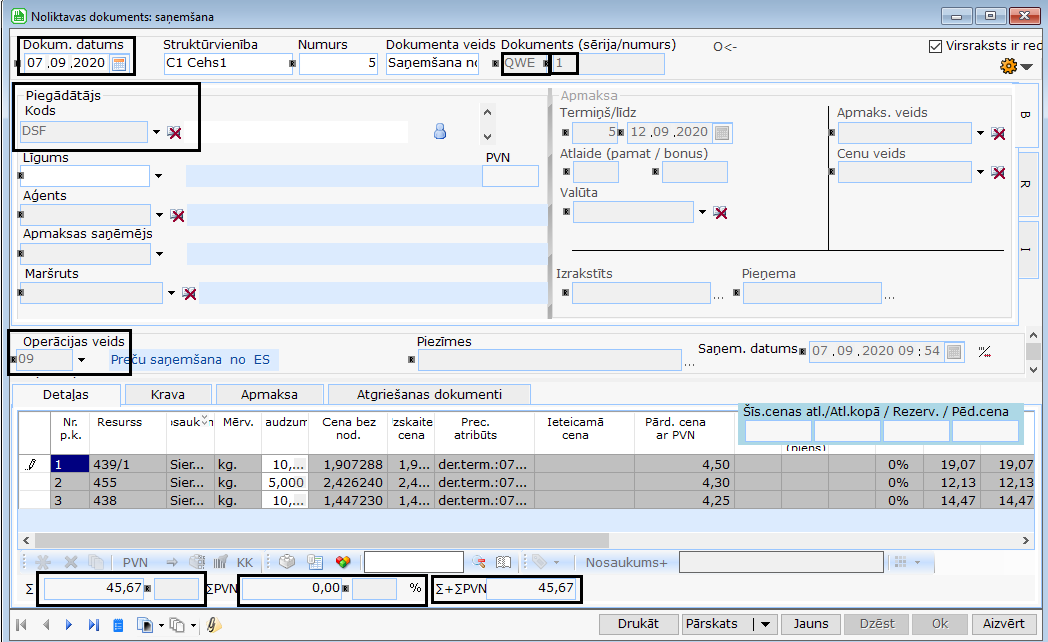The height and width of the screenshot is (642, 1048).
Task: Click the grey X delete-row toolbar icon
Action: tap(71, 563)
